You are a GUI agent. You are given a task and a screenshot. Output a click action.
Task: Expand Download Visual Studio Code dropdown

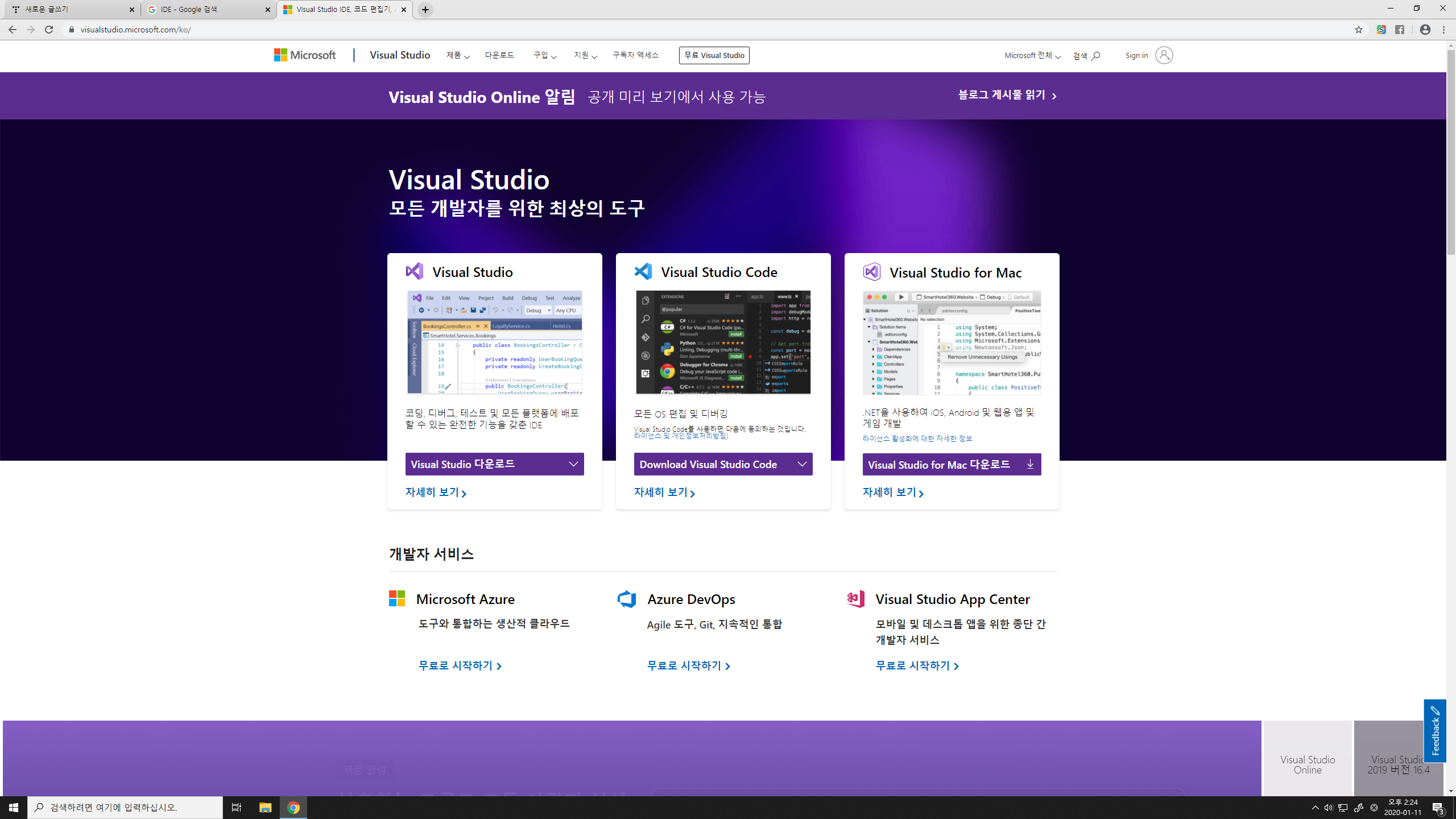click(723, 464)
